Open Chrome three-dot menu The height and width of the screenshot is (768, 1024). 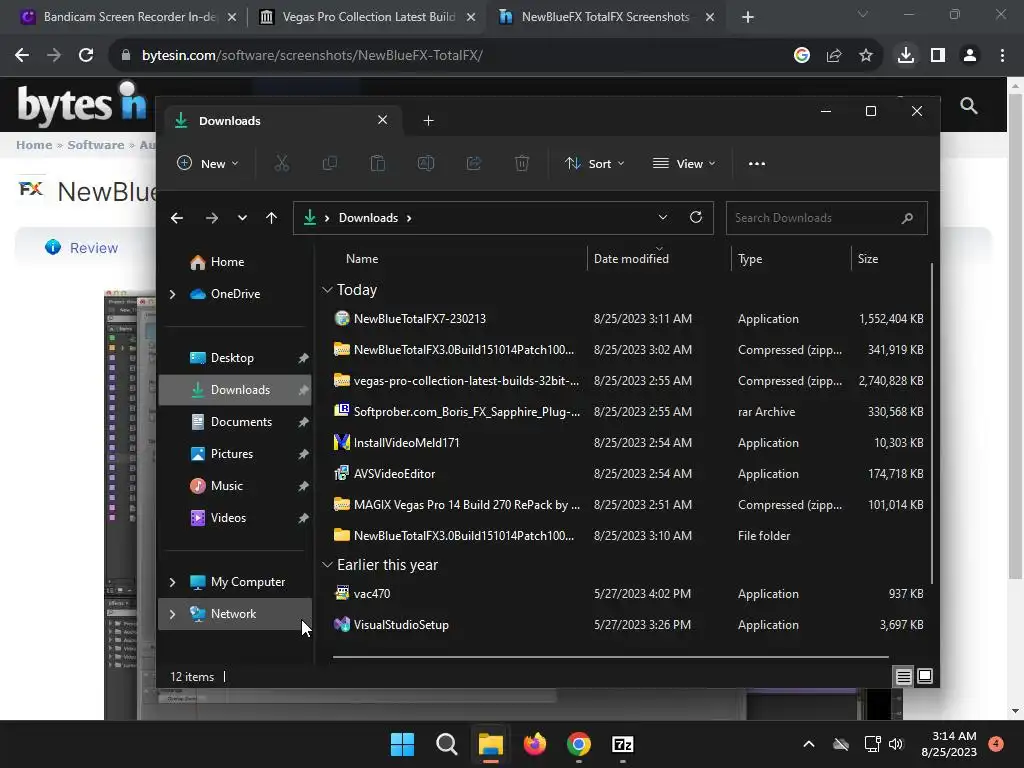pyautogui.click(x=1002, y=56)
